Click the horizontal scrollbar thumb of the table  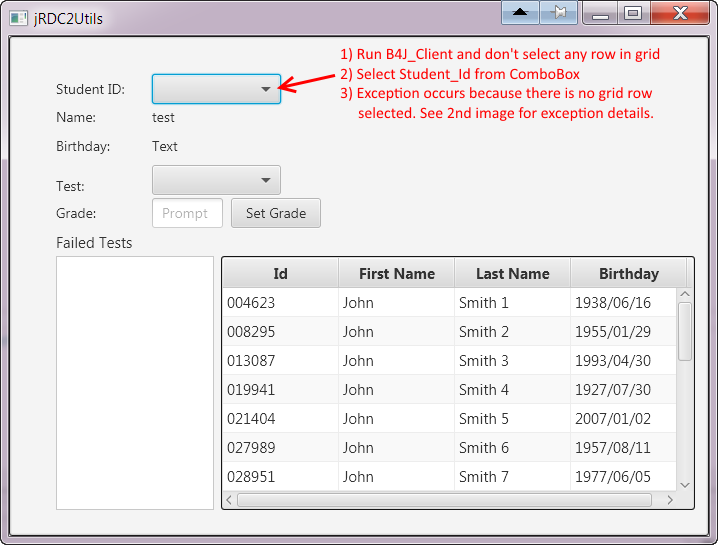[444, 500]
